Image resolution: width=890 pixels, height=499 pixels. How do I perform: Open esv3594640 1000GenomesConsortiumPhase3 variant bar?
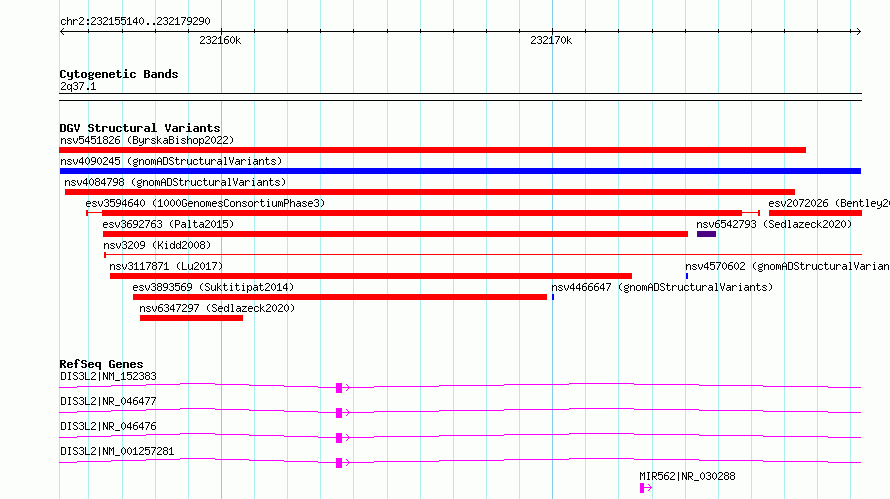(423, 213)
